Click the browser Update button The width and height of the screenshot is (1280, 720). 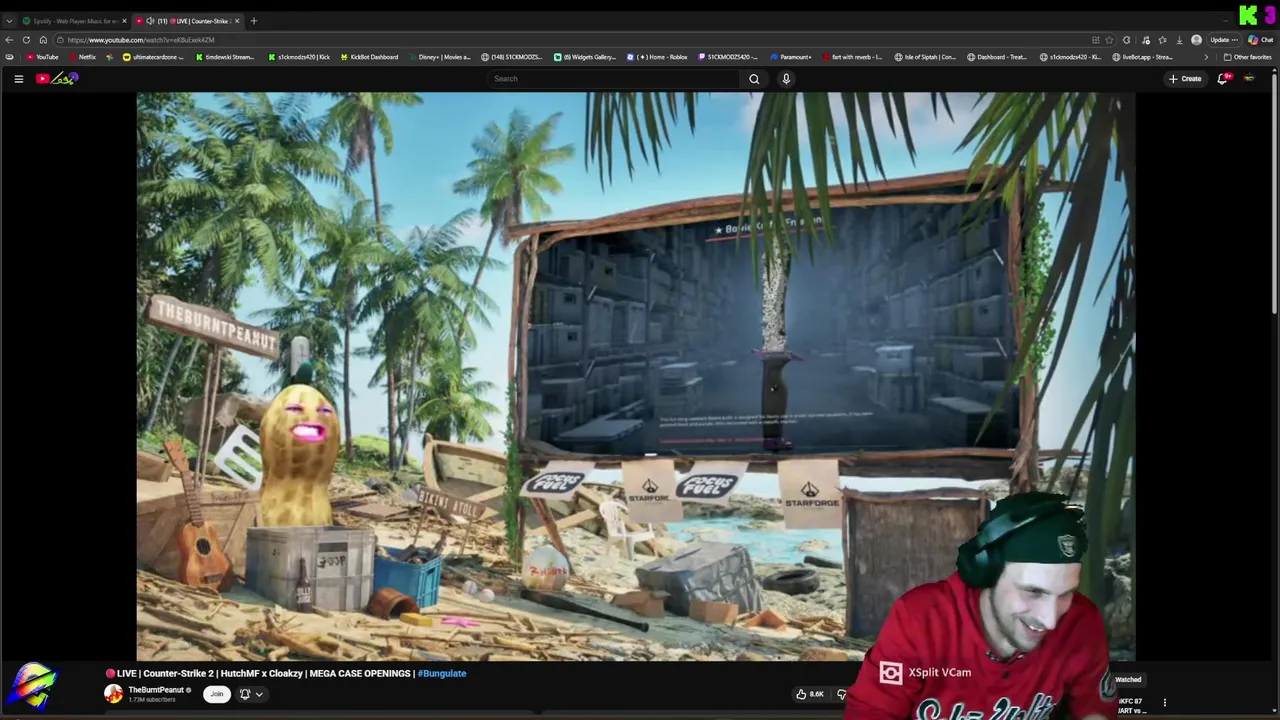click(x=1224, y=40)
